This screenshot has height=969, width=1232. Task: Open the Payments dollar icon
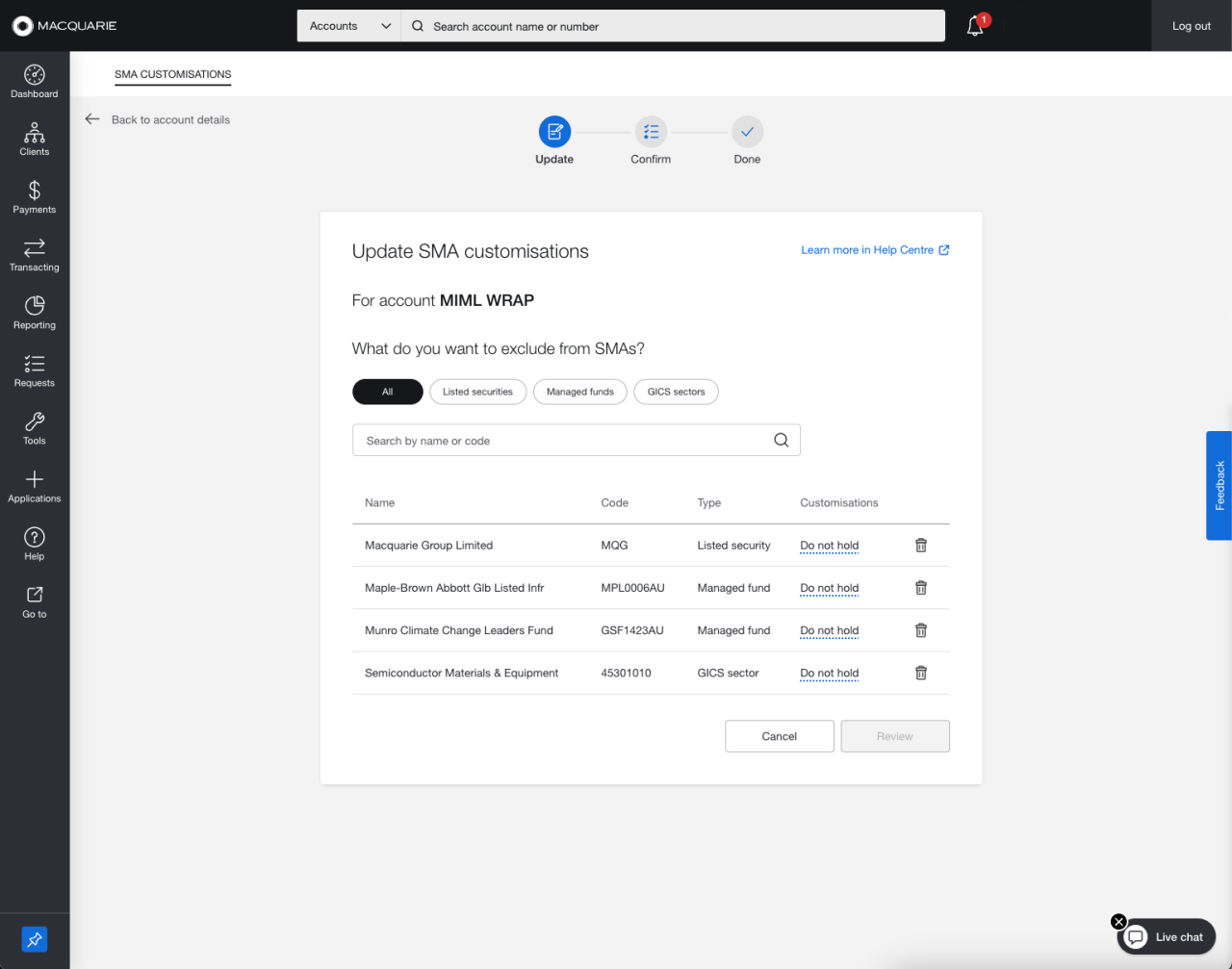coord(35,191)
